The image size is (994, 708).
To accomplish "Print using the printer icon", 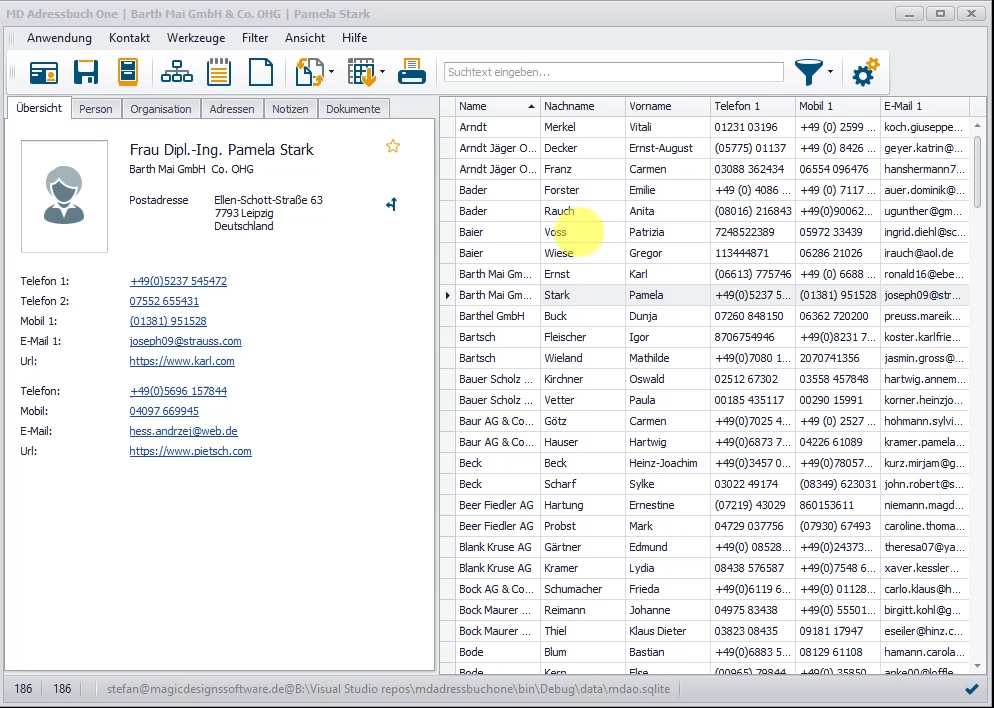I will tap(411, 72).
